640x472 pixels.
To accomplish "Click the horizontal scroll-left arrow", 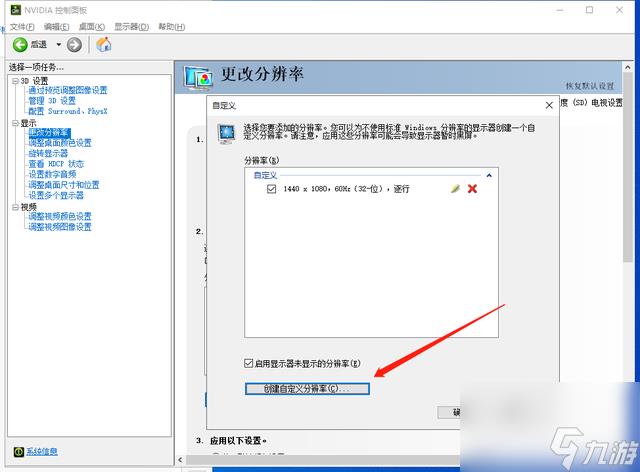I will [180, 460].
